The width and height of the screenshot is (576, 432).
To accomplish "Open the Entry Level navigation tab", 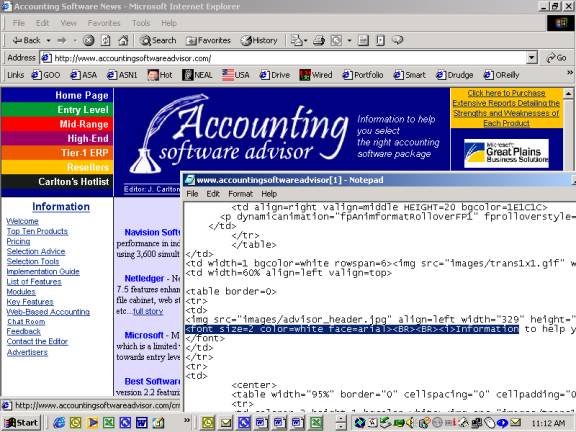I will [57, 109].
